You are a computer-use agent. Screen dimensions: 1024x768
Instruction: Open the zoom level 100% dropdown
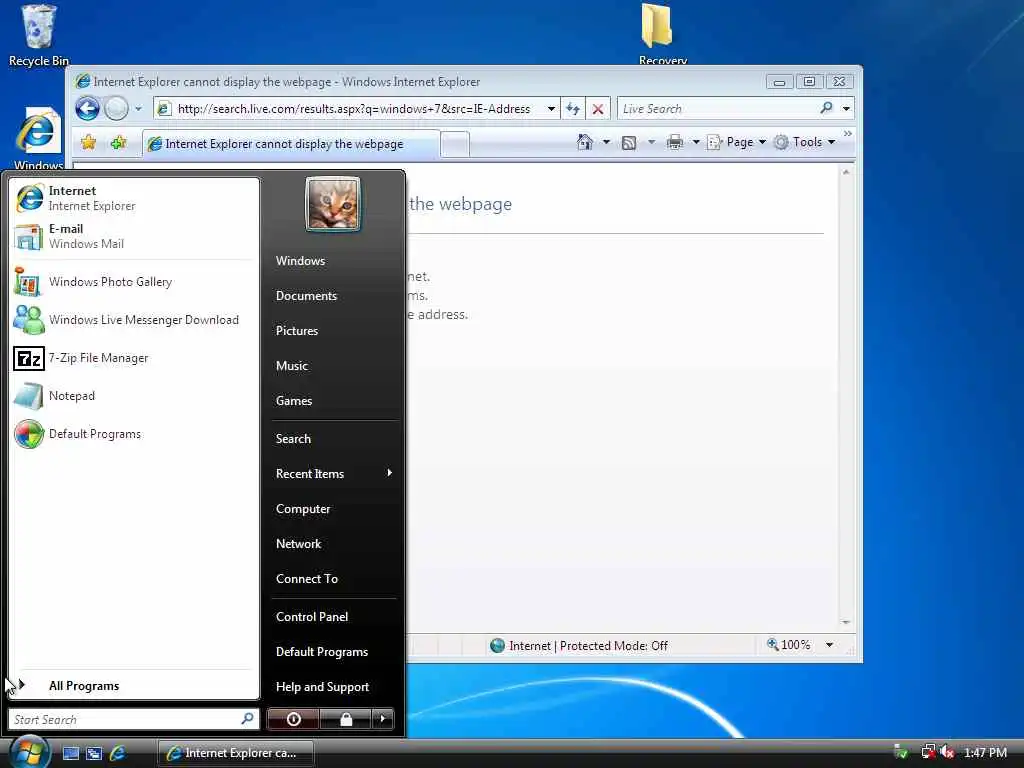tap(829, 645)
